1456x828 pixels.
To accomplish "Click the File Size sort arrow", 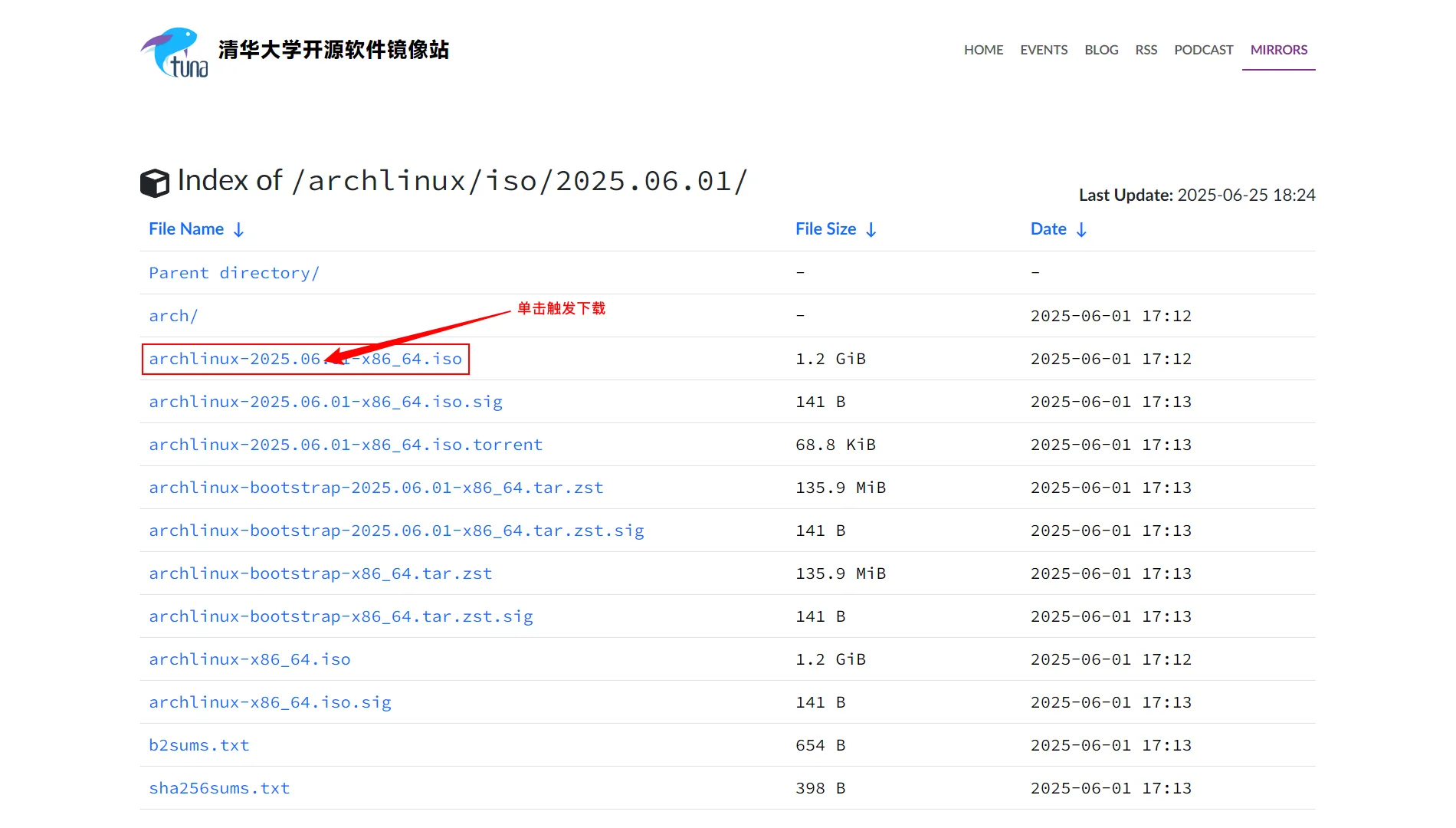I will [871, 229].
